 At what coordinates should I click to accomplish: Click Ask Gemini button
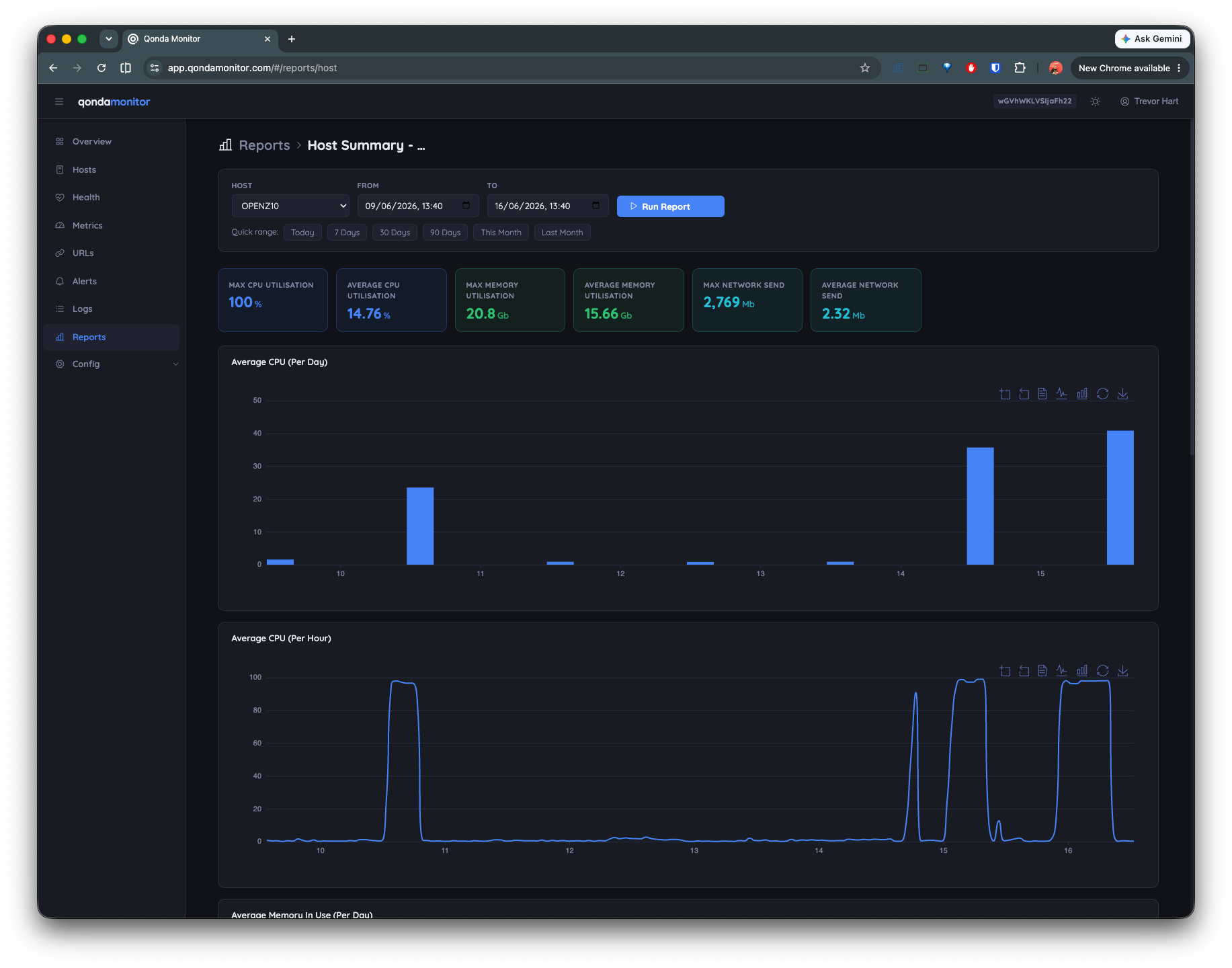1152,39
